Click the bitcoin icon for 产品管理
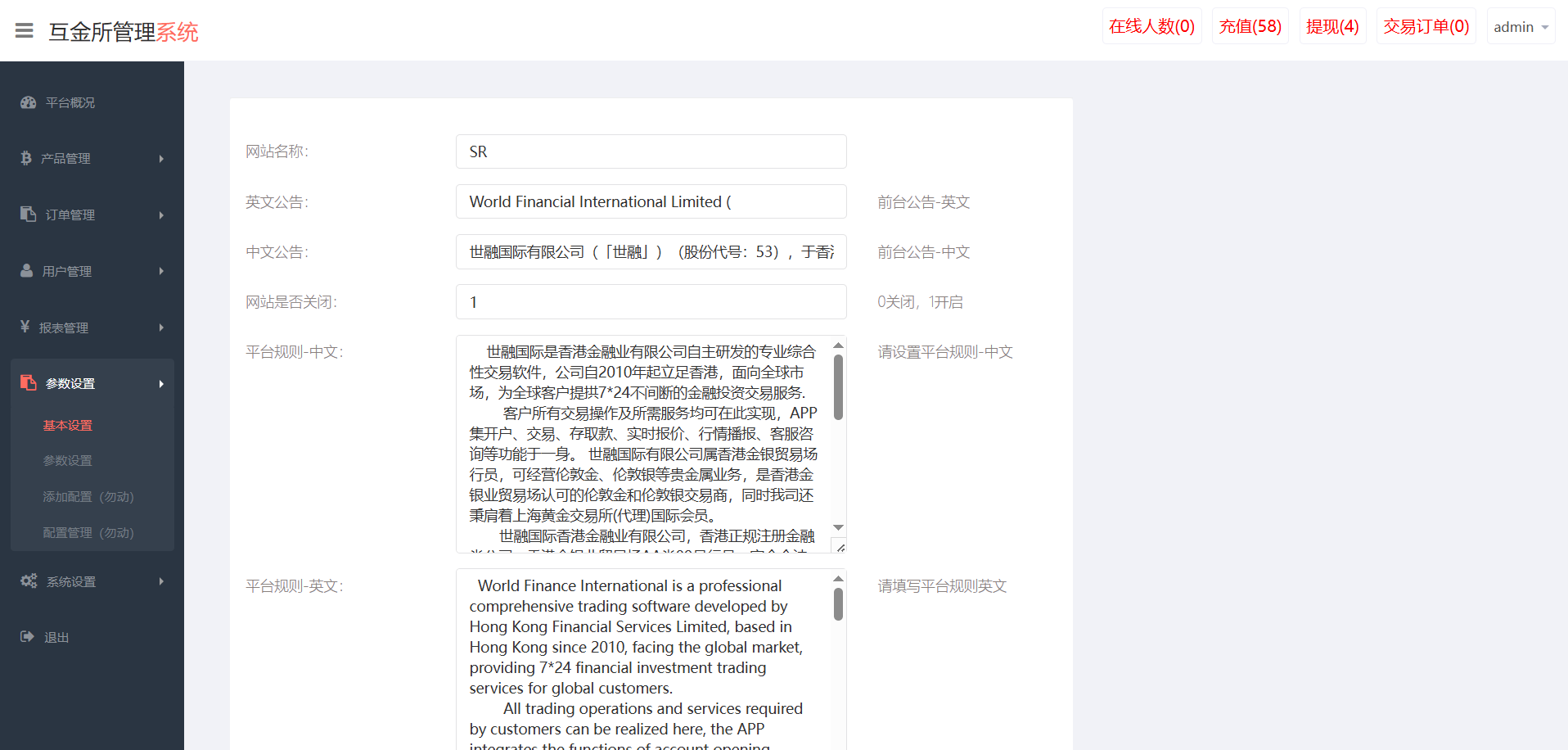The width and height of the screenshot is (1568, 750). pyautogui.click(x=26, y=158)
